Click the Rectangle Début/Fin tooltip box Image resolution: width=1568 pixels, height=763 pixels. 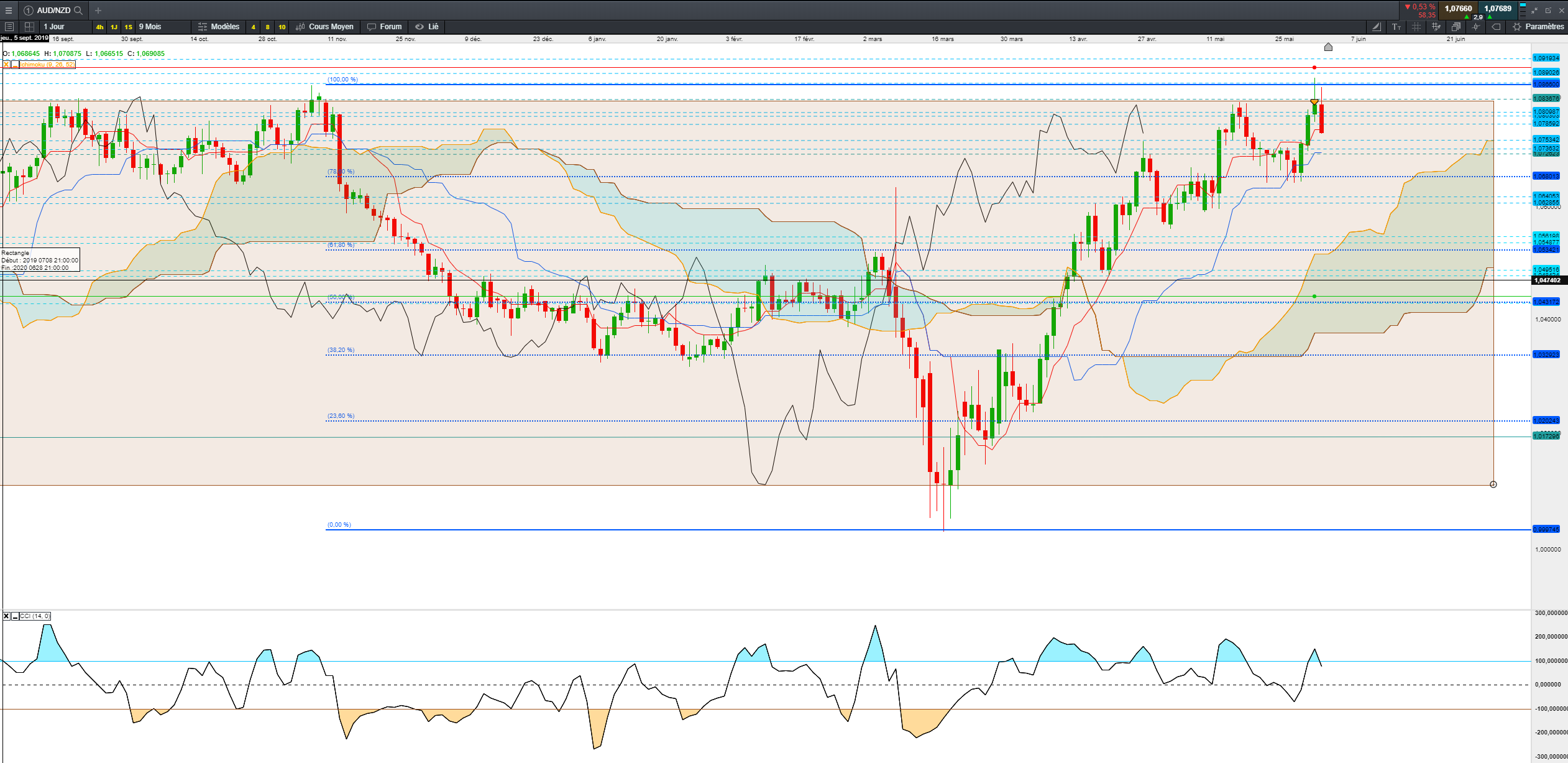click(x=40, y=261)
